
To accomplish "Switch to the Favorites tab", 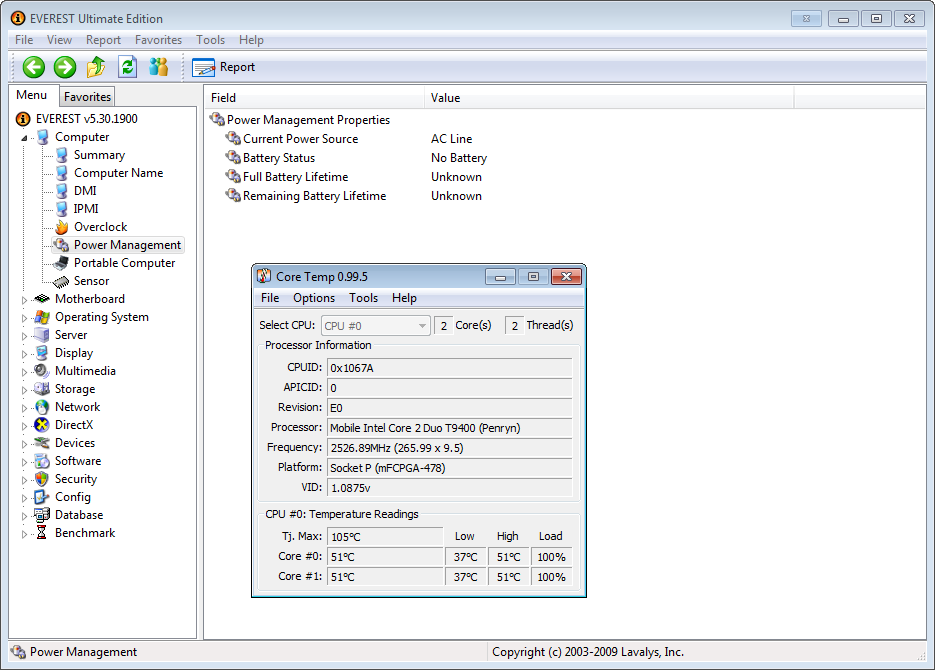I will pyautogui.click(x=87, y=97).
